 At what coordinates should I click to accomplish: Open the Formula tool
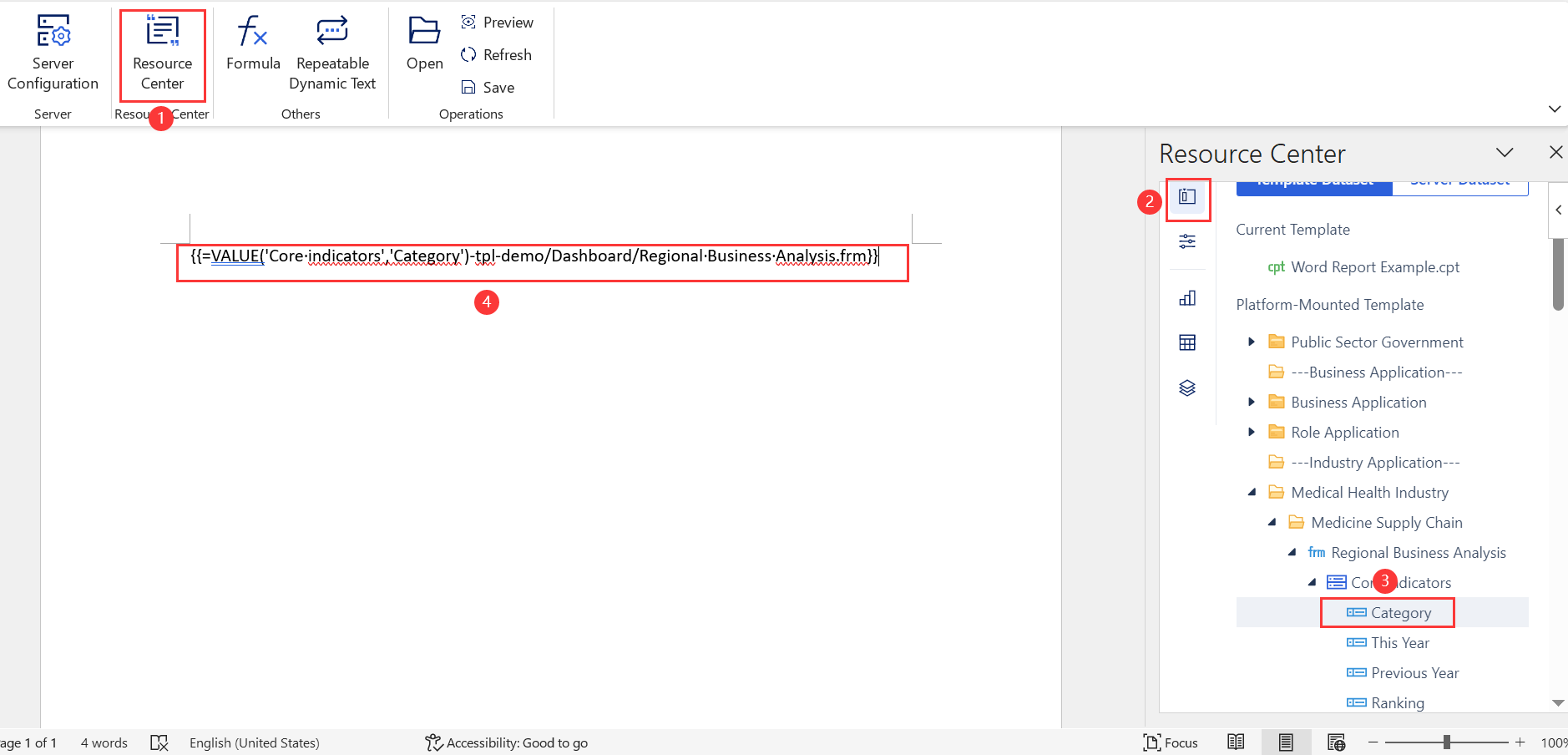tap(253, 43)
